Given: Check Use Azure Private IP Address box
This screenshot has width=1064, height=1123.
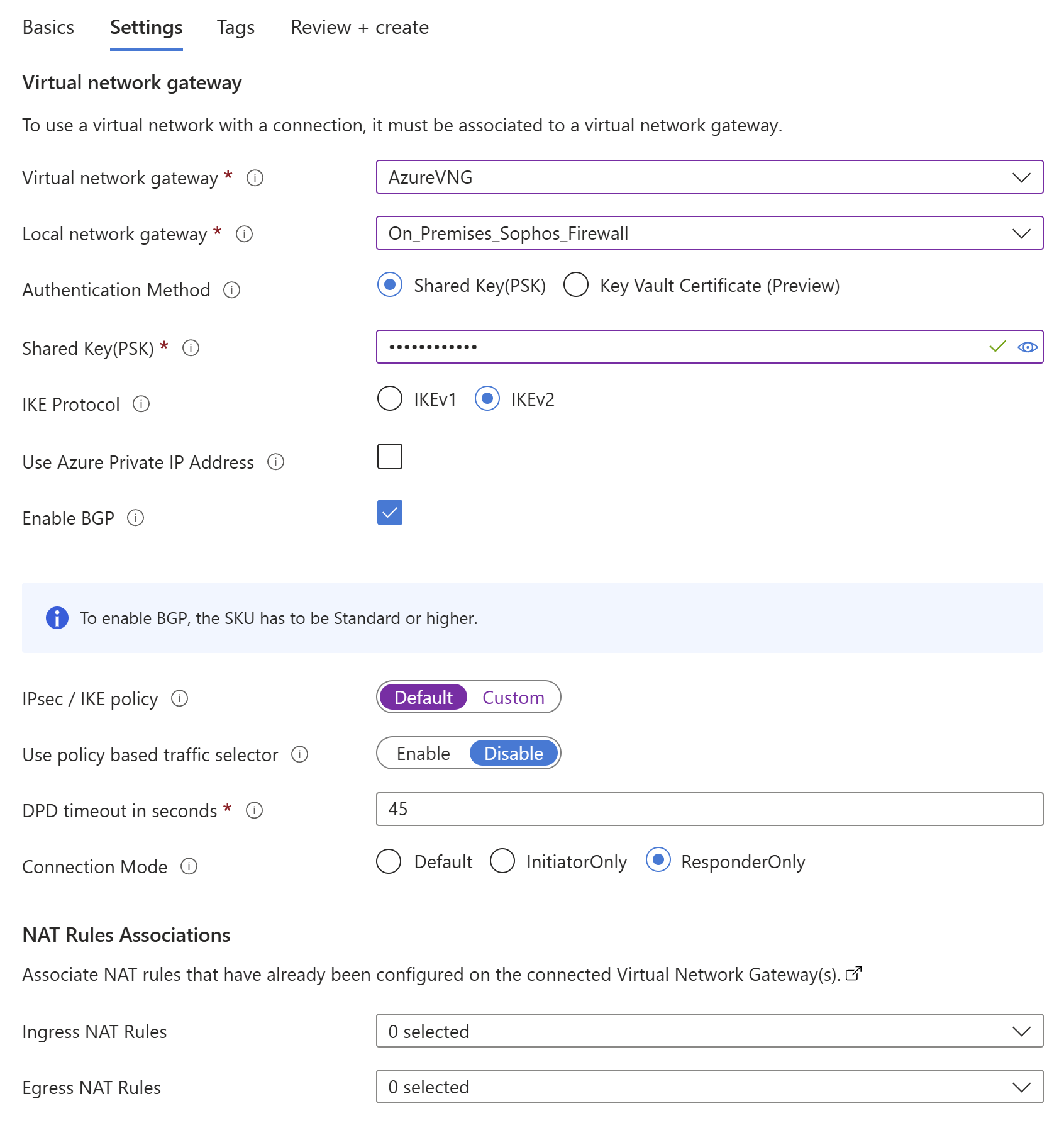Looking at the screenshot, I should [390, 457].
